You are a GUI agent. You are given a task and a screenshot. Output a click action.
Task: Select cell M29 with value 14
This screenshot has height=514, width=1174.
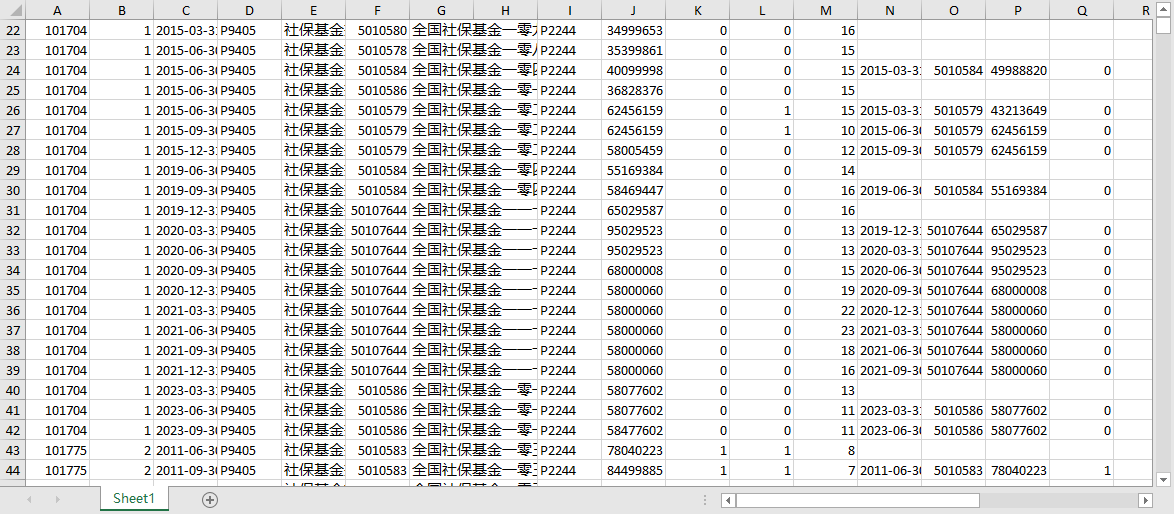tap(825, 171)
